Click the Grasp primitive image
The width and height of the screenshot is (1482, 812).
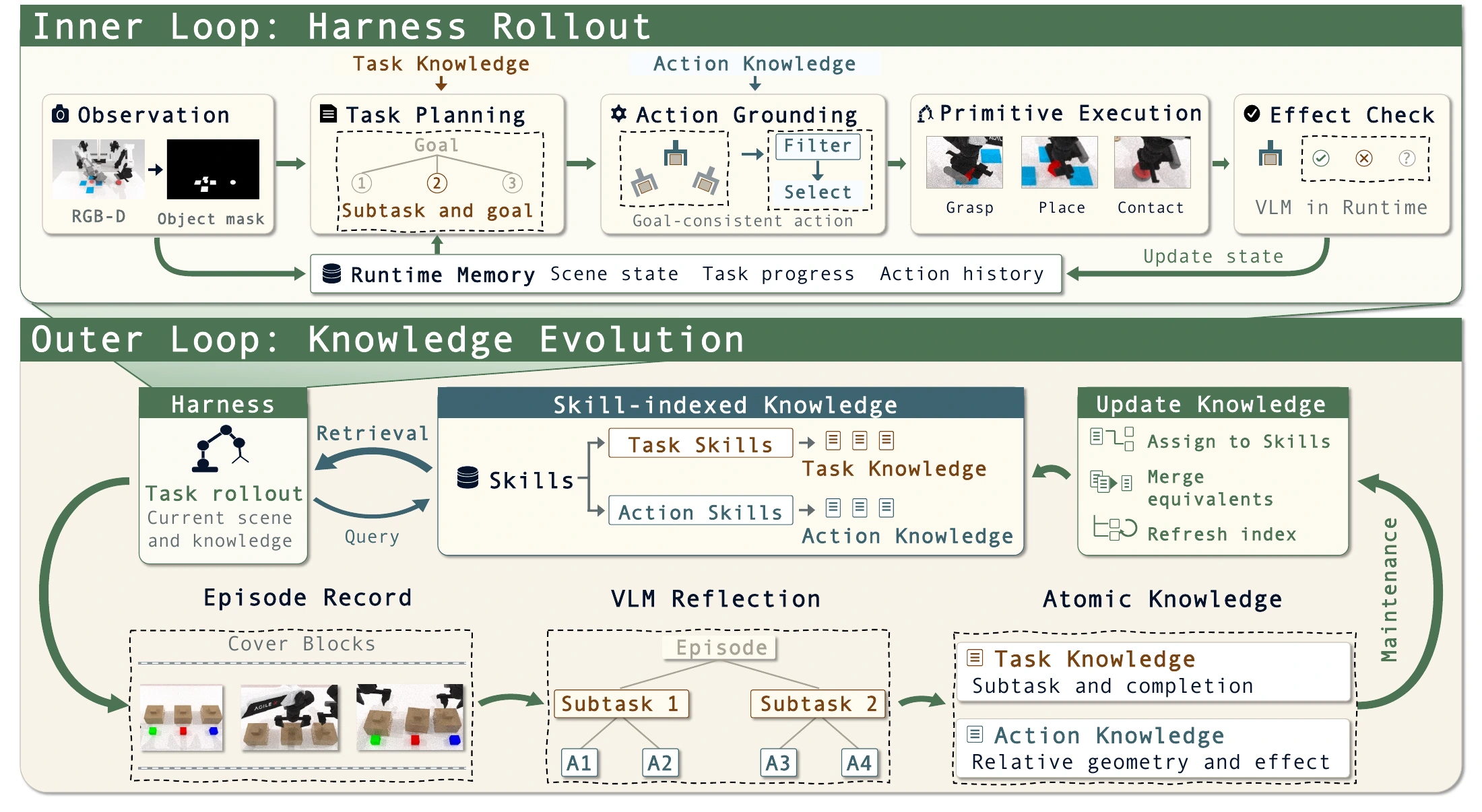(x=965, y=162)
